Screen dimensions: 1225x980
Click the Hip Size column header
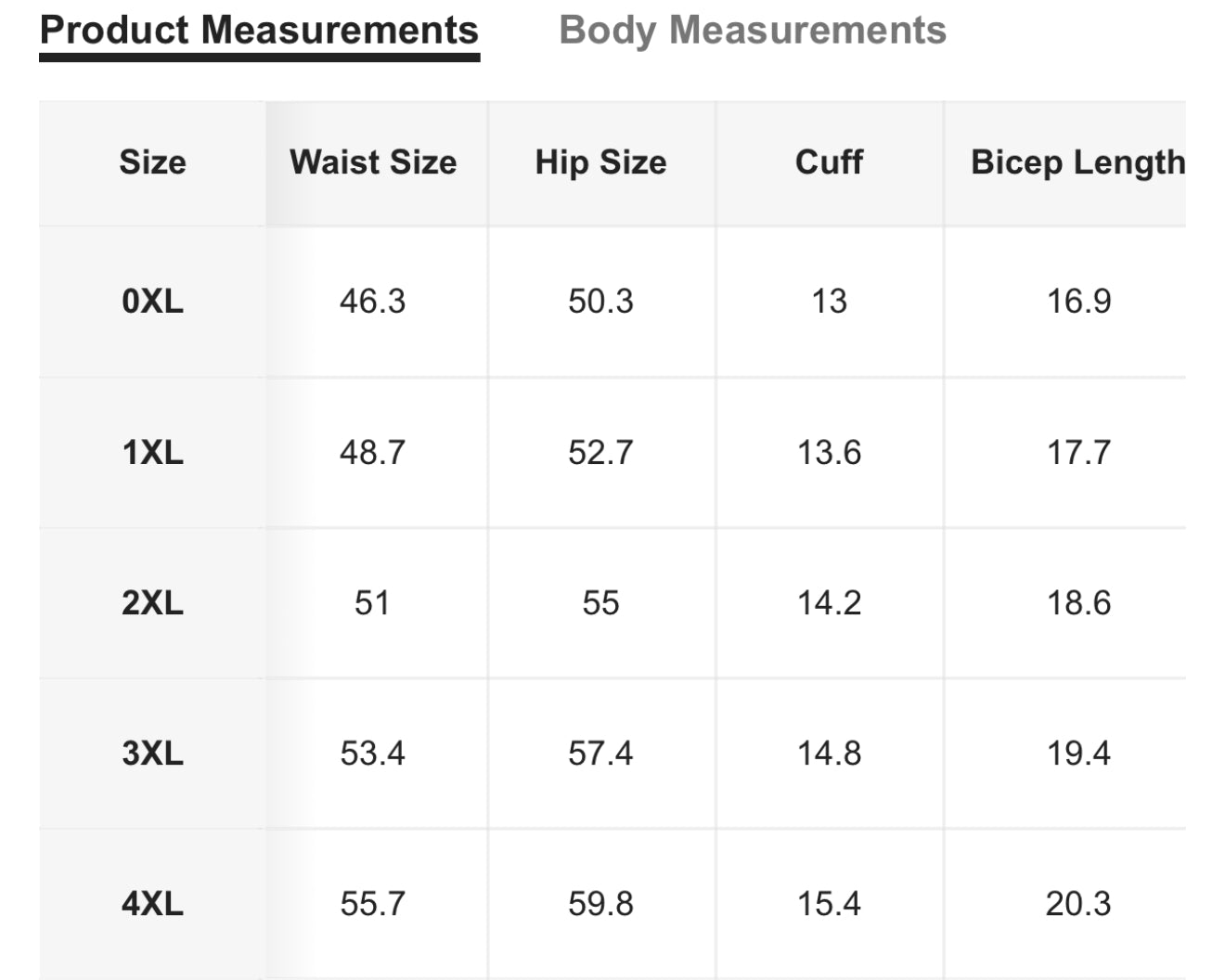pyautogui.click(x=600, y=162)
